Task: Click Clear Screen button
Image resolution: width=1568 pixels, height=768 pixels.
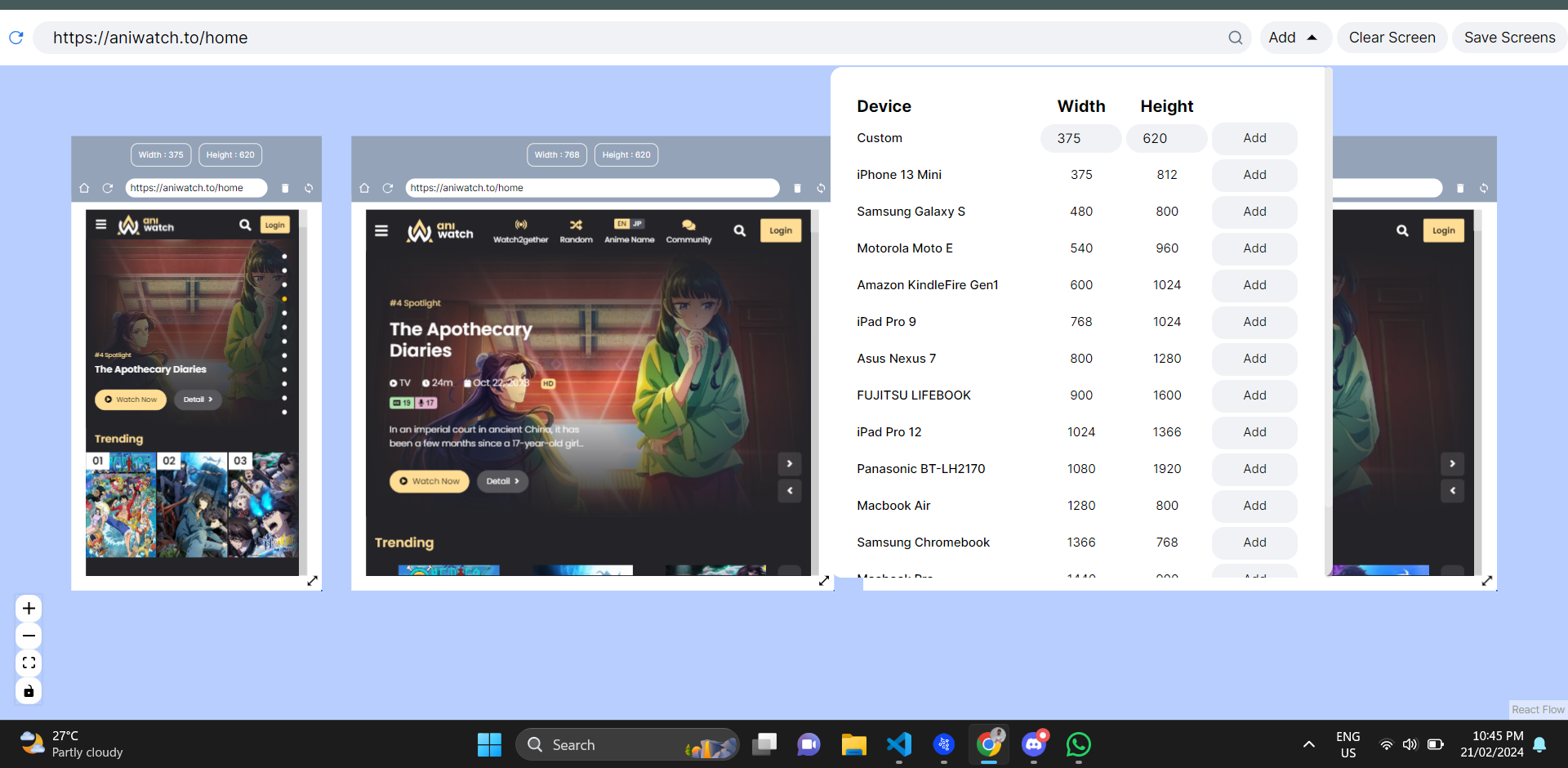Action: 1392,38
